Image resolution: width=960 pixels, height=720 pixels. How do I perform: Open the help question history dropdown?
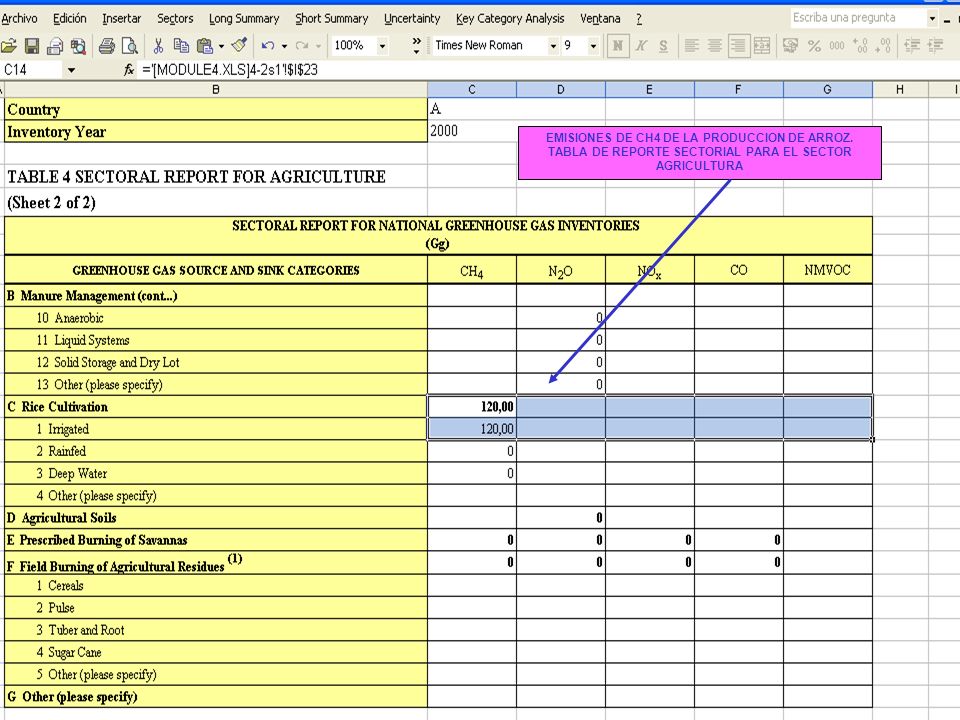click(932, 18)
